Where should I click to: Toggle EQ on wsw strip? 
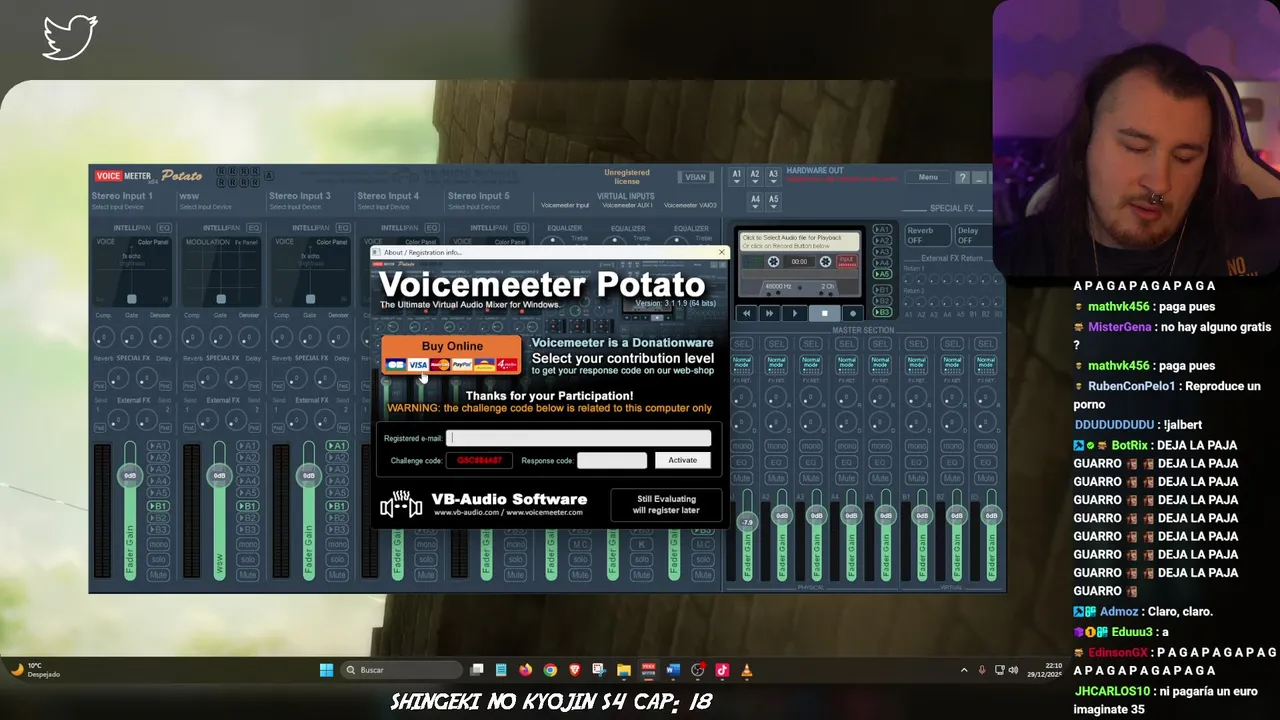[254, 228]
